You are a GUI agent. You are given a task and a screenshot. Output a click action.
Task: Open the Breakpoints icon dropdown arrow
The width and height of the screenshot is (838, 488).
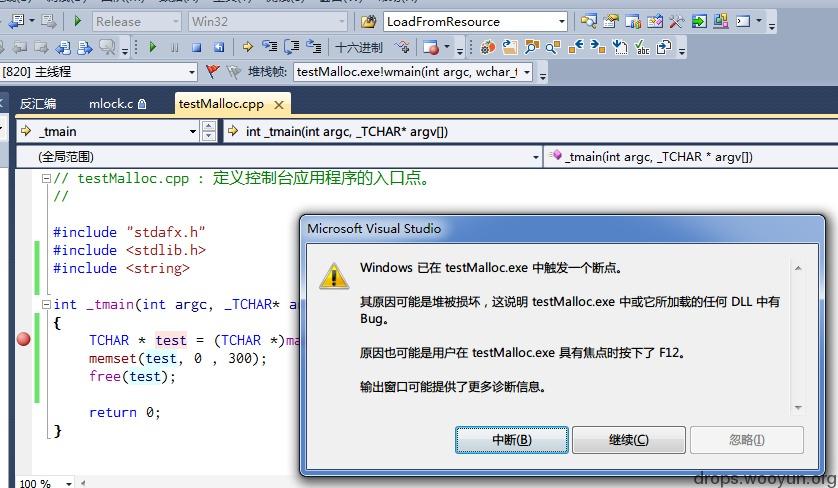coord(447,48)
